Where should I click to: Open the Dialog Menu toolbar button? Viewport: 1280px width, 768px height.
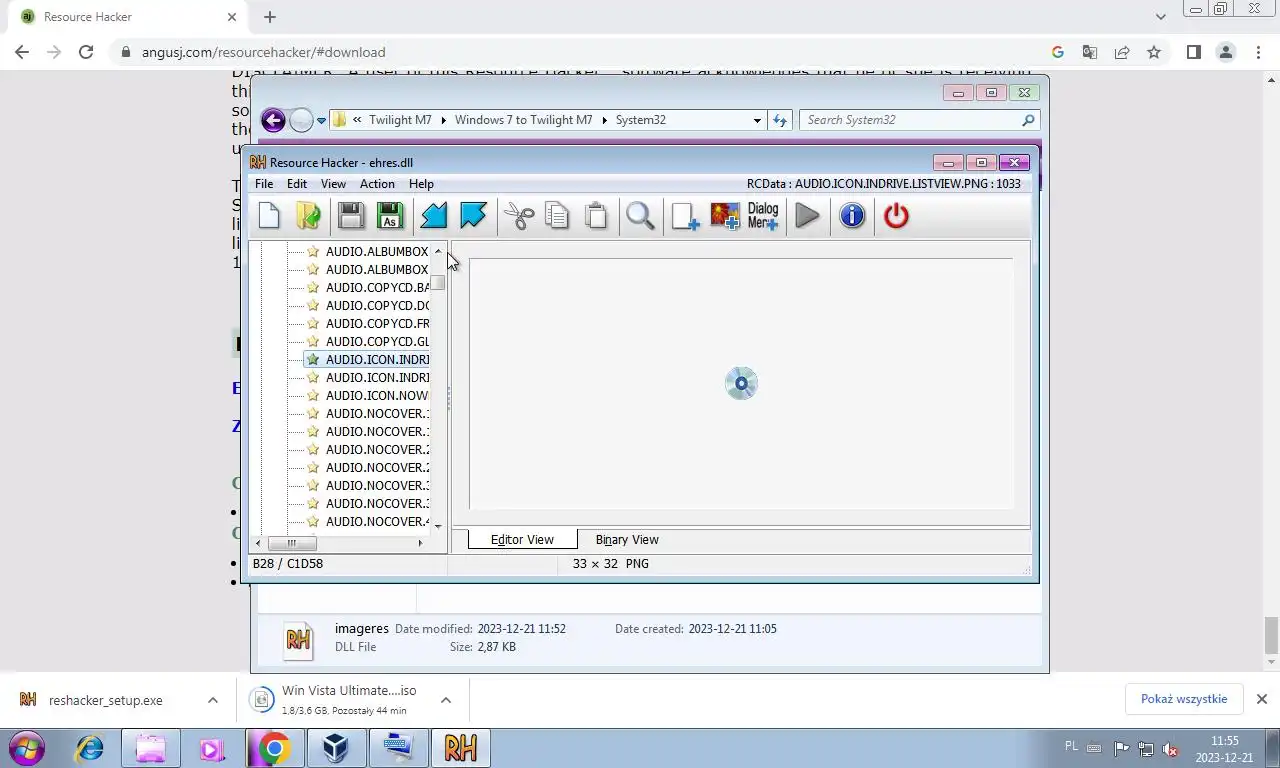click(x=763, y=215)
